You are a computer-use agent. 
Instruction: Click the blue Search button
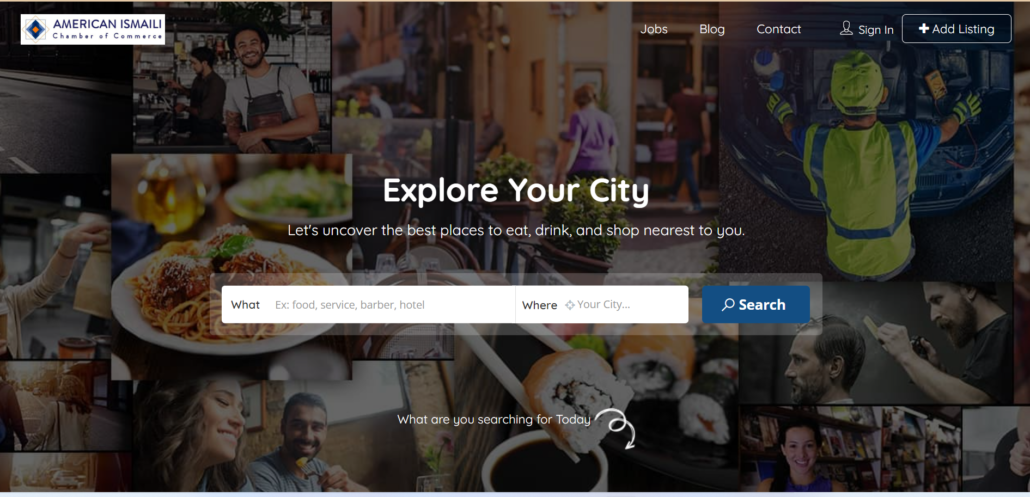coord(755,305)
